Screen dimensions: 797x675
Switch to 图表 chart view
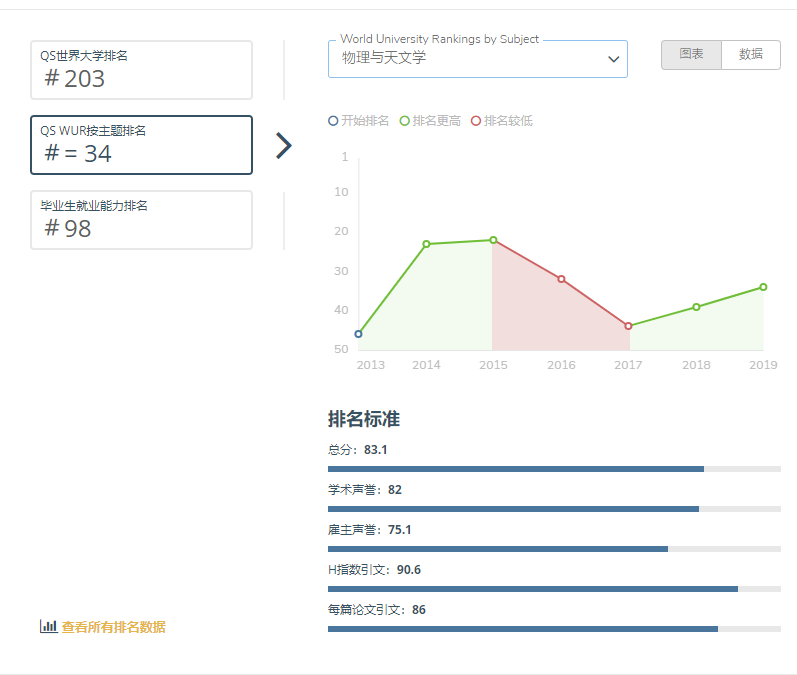(691, 55)
